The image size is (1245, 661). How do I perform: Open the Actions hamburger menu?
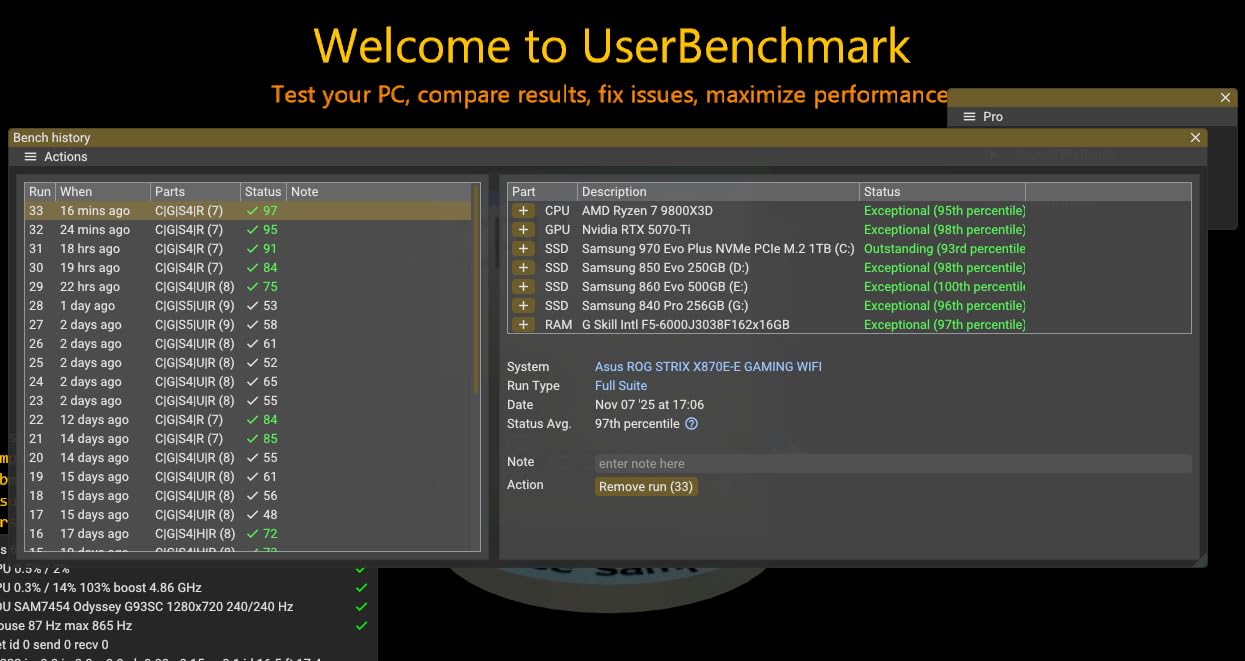pos(31,157)
